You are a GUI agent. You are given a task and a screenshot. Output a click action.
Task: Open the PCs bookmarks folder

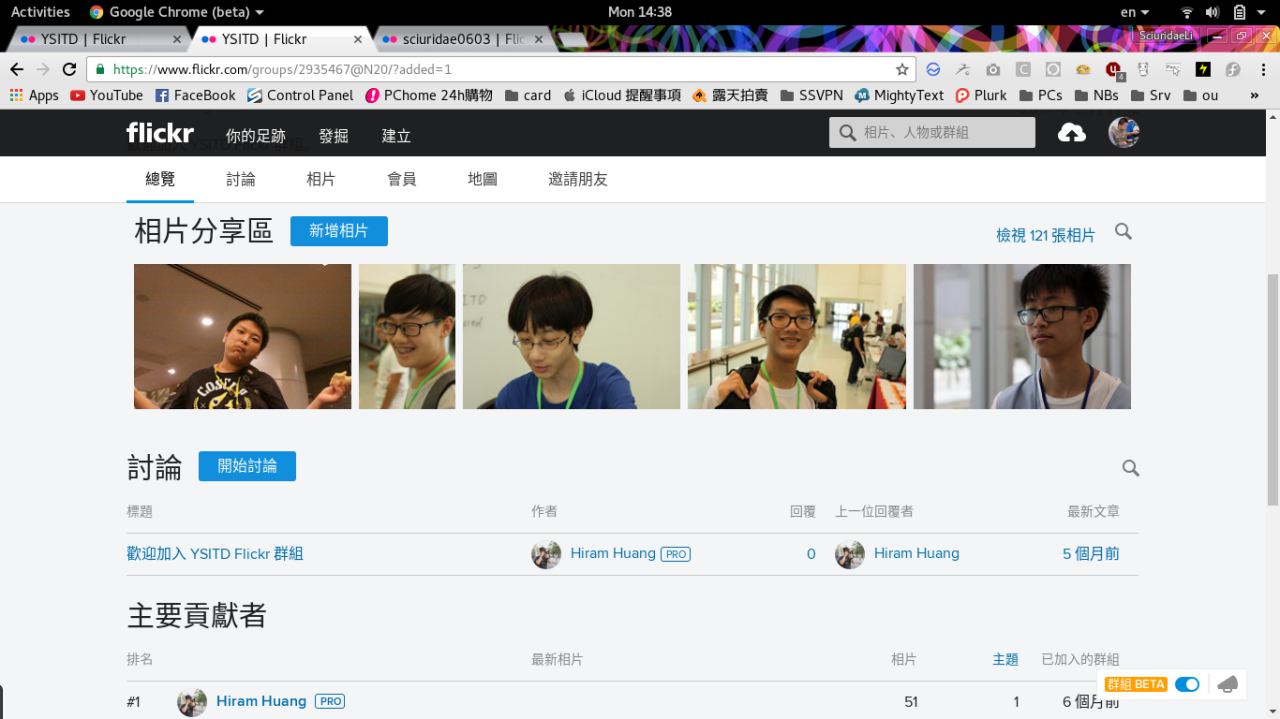[x=1040, y=95]
